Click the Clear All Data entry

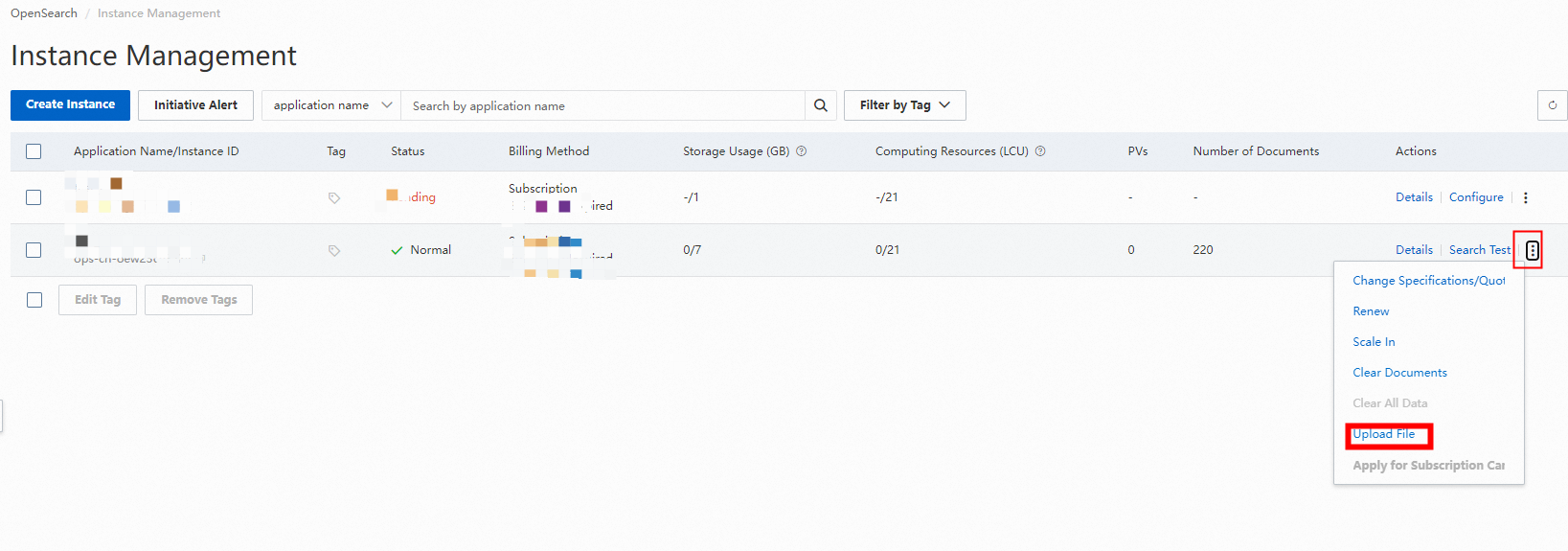[x=1390, y=403]
